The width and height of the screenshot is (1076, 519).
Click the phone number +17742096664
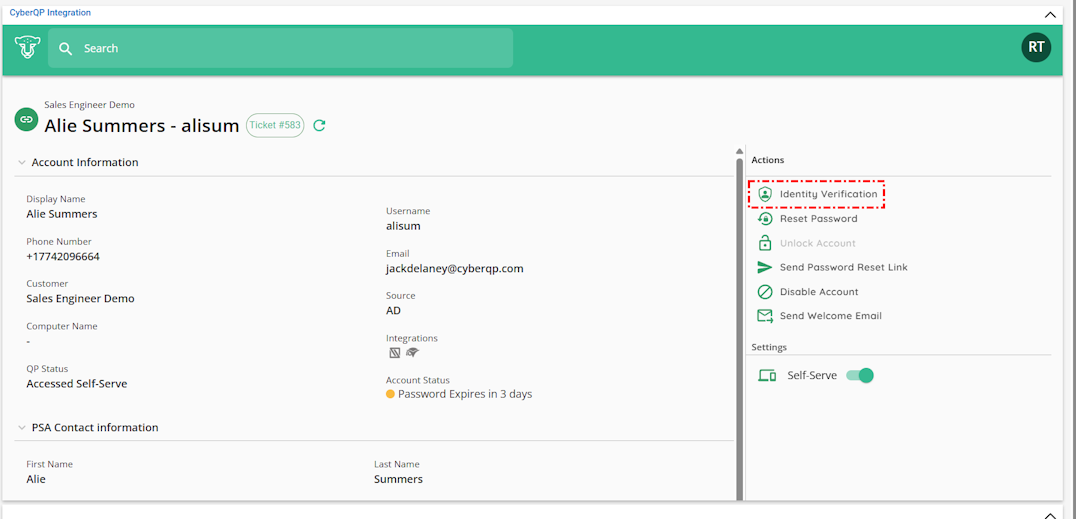click(x=64, y=257)
